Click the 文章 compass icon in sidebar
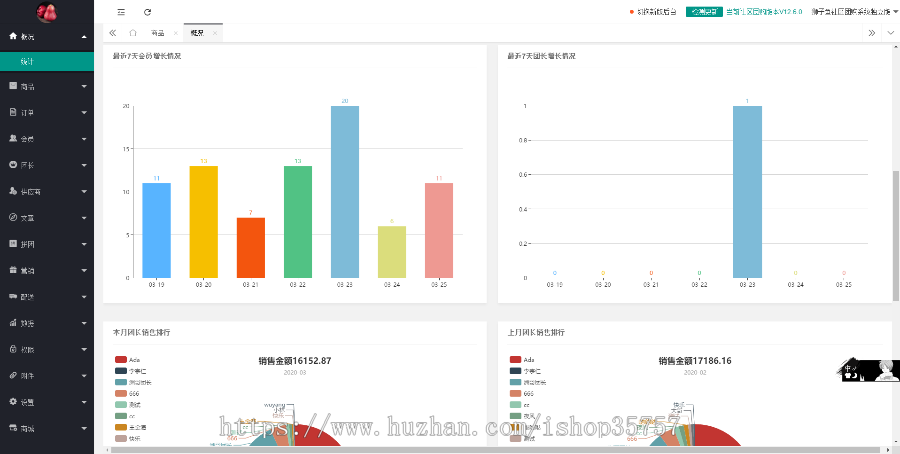 click(x=13, y=218)
